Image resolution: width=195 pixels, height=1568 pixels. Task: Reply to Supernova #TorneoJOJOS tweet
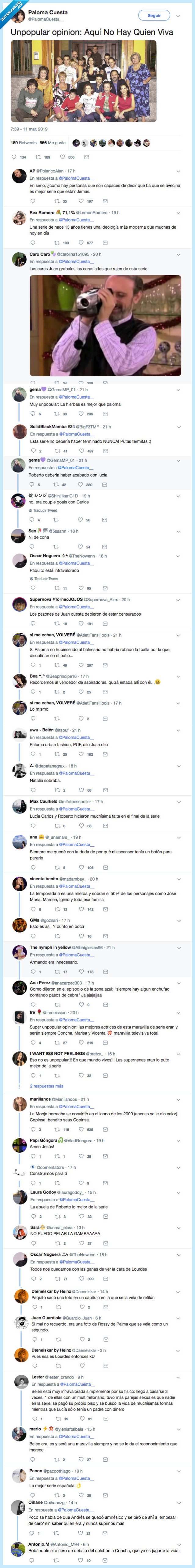tap(33, 624)
